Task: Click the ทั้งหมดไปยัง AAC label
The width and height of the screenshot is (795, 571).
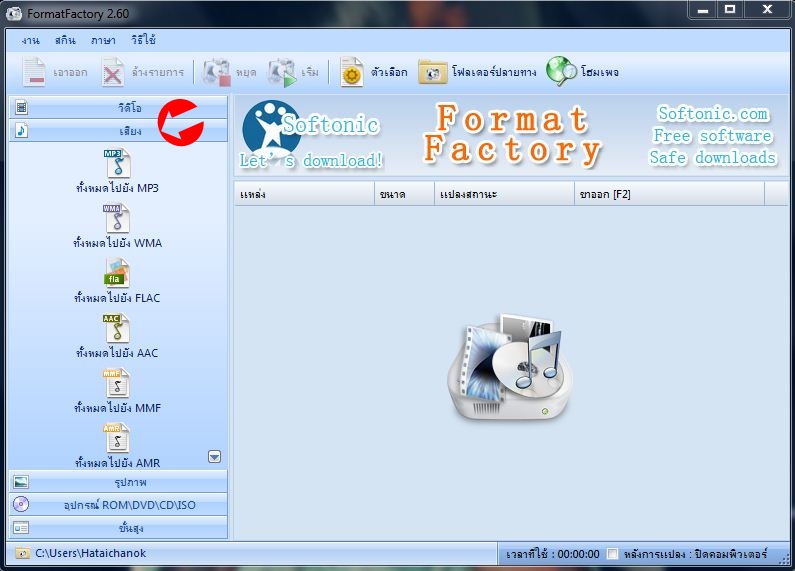Action: tap(117, 352)
